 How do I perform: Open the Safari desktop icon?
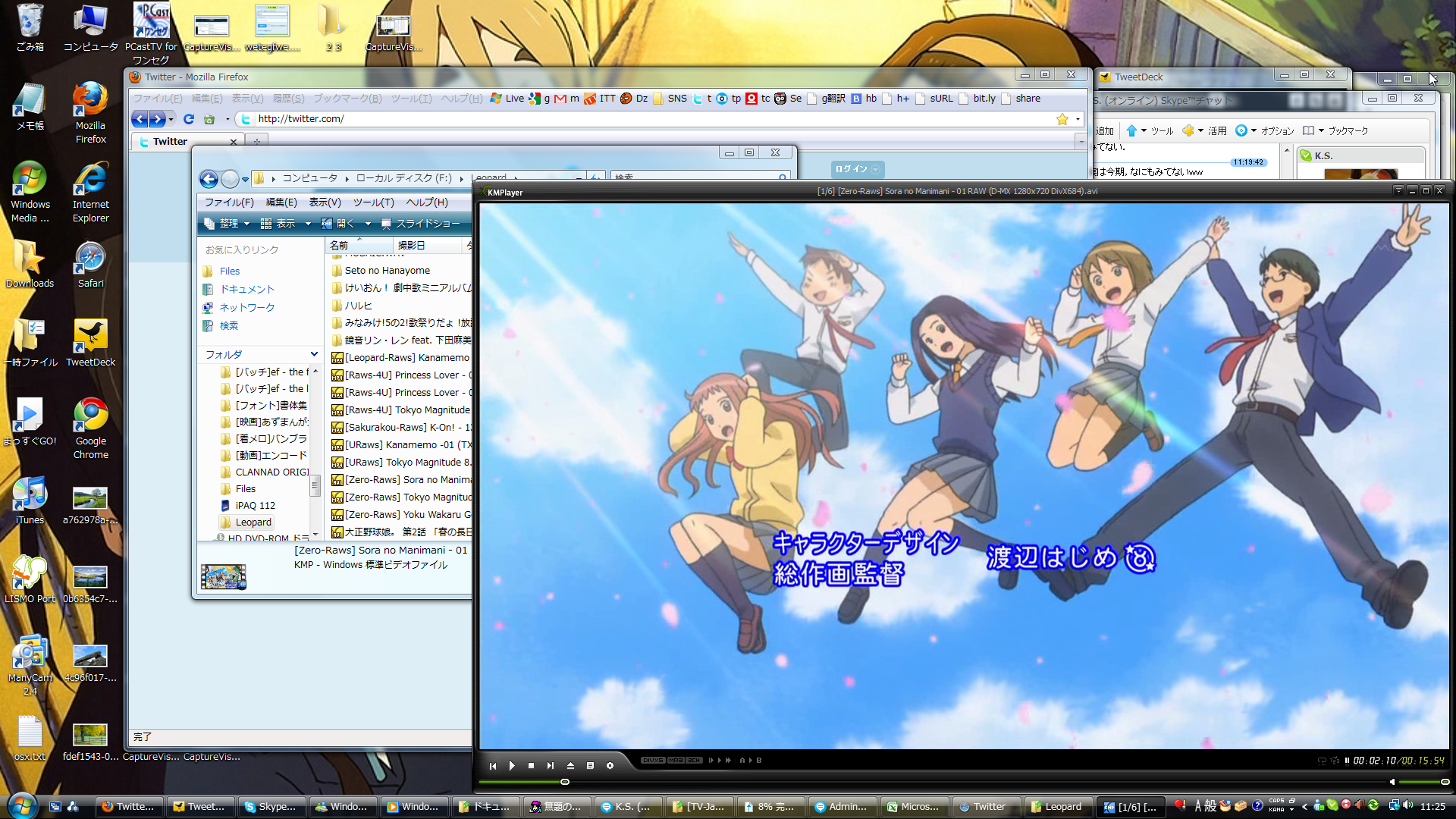pos(90,264)
